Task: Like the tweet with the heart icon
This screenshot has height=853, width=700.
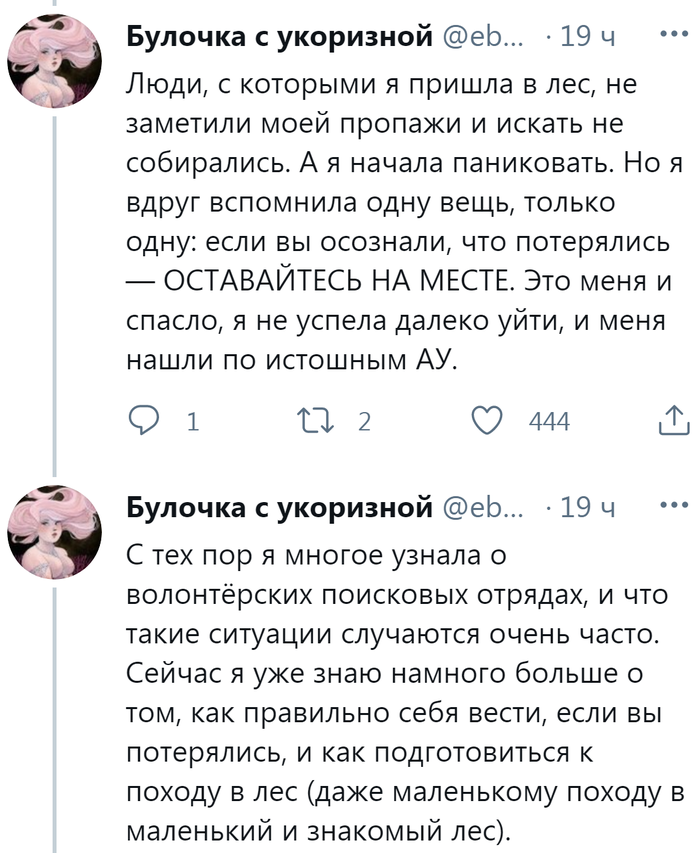Action: [487, 422]
